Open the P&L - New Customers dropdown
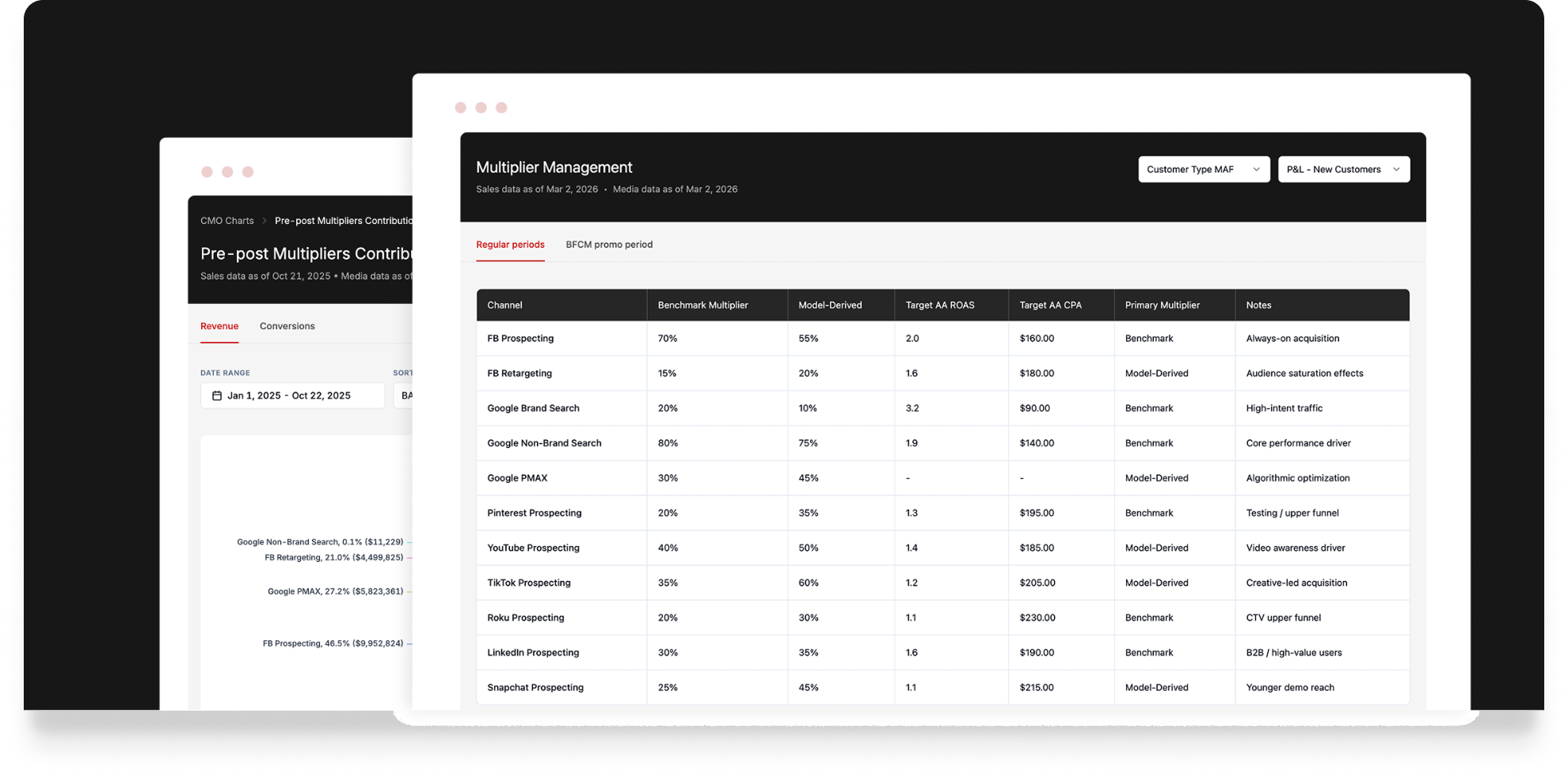The image size is (1568, 778). (1344, 169)
